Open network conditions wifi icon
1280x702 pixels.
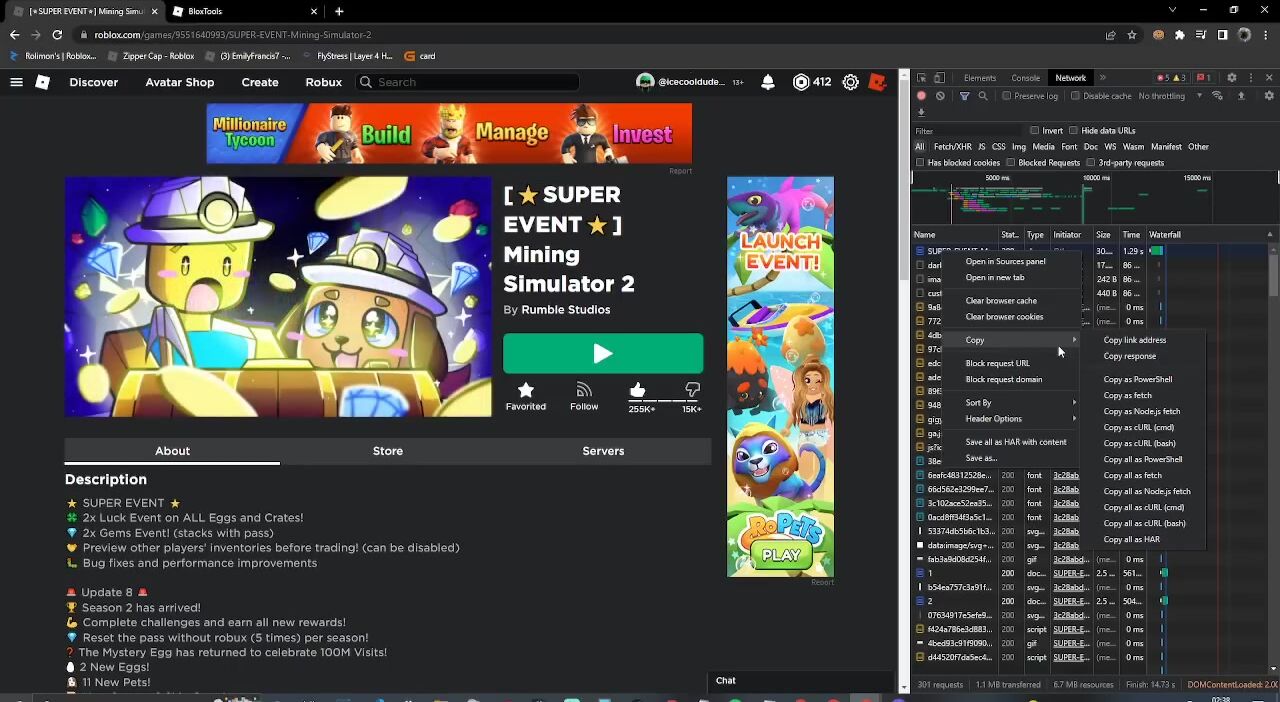coord(1217,96)
